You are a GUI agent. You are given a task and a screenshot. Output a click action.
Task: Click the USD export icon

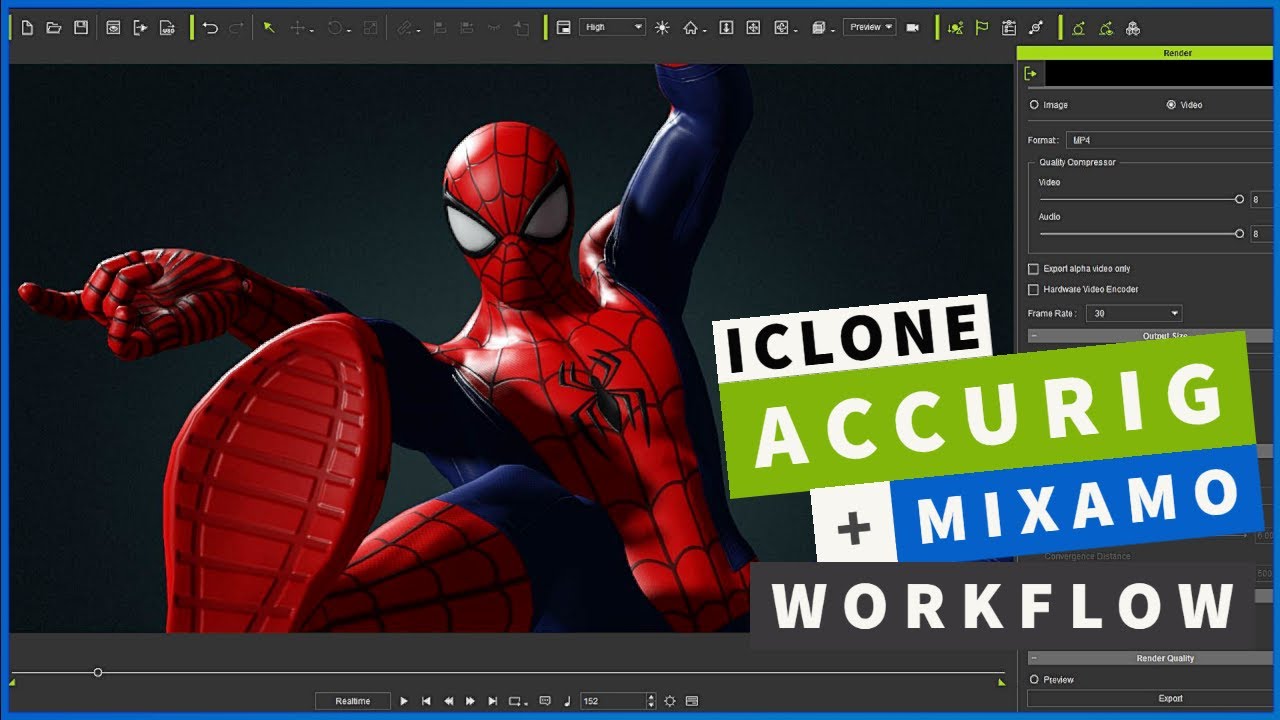click(167, 28)
